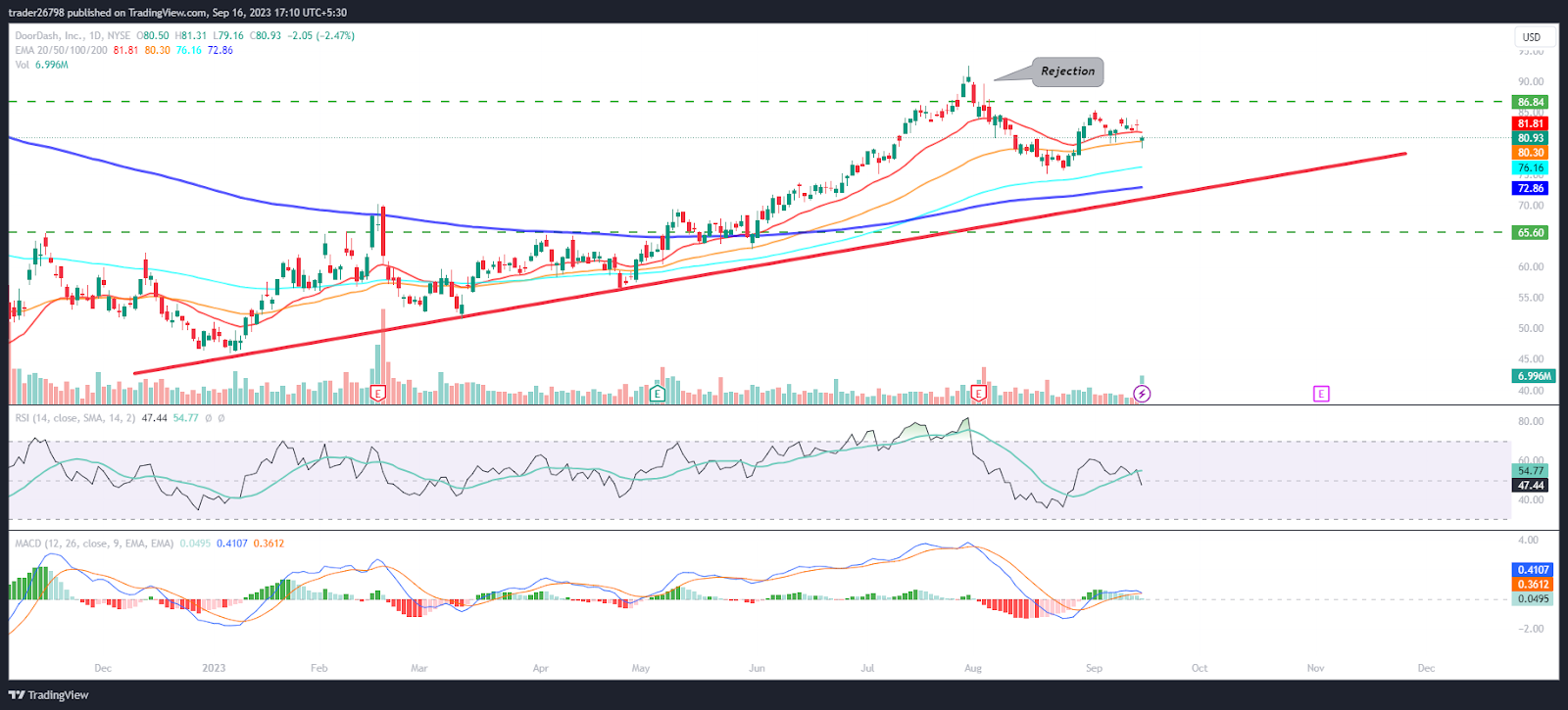Click the red 81.81 EMA price label
The image size is (1568, 710).
tap(1531, 123)
